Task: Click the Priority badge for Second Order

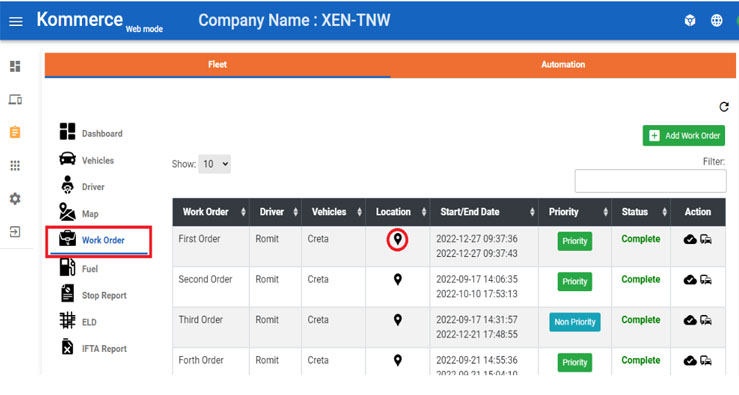Action: [575, 282]
